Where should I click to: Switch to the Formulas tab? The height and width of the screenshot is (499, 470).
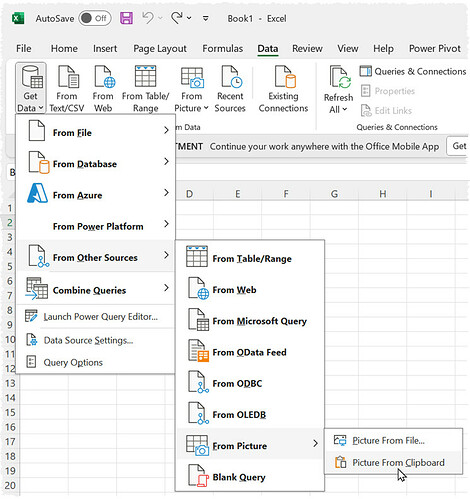[223, 49]
